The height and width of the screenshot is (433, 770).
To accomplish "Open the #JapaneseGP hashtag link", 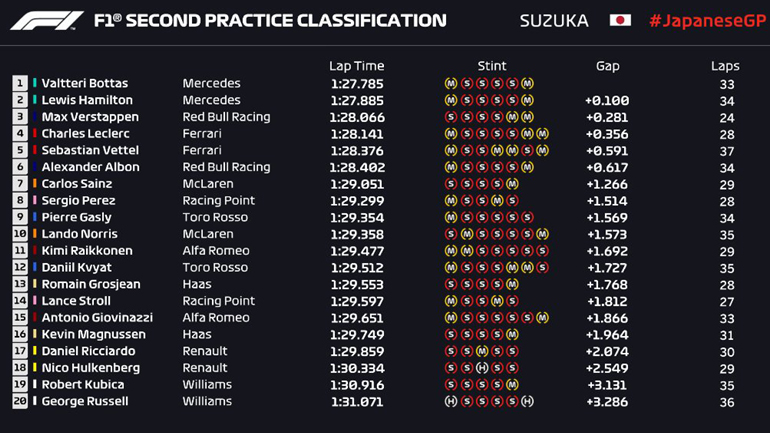I will click(x=703, y=20).
